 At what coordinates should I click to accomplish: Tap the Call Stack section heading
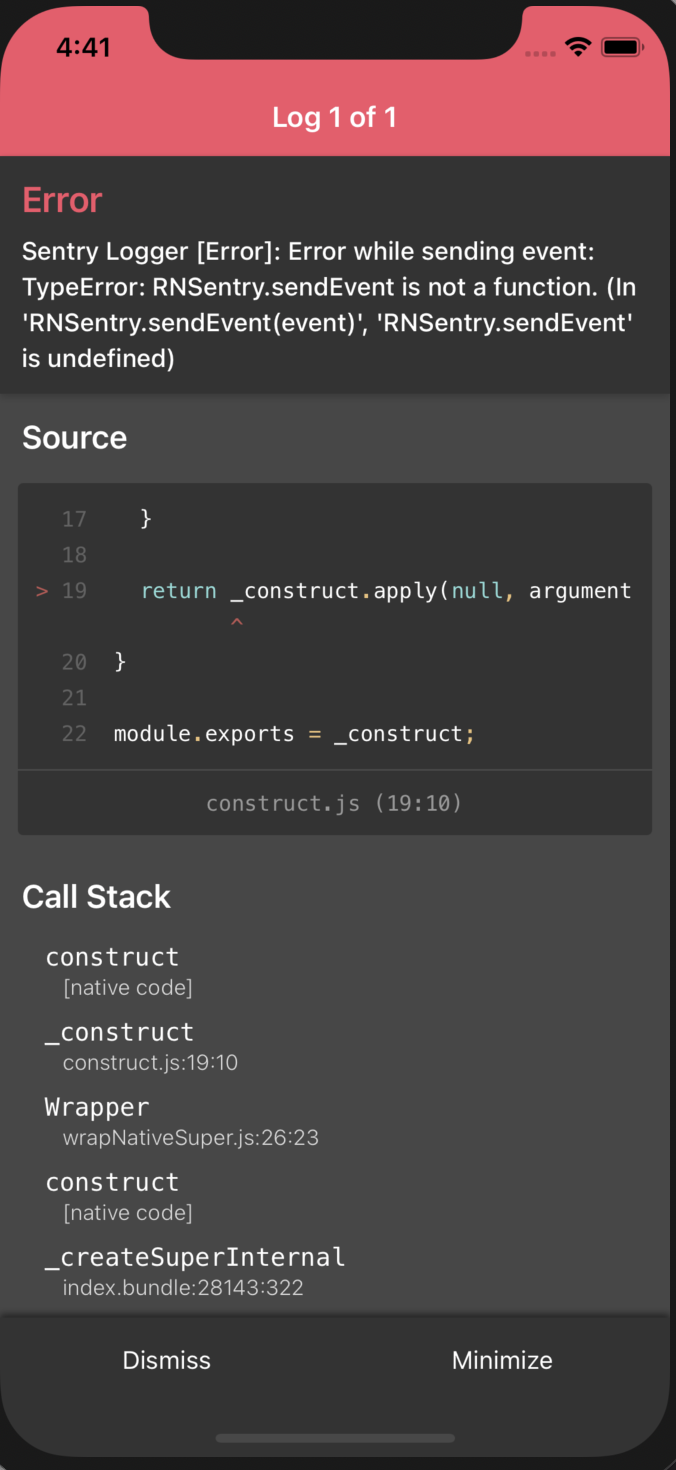(96, 897)
